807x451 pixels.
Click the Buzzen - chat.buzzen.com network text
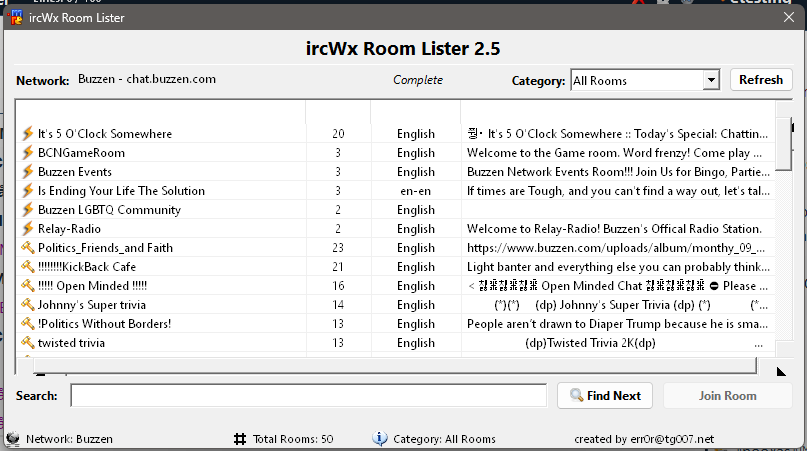[147, 79]
